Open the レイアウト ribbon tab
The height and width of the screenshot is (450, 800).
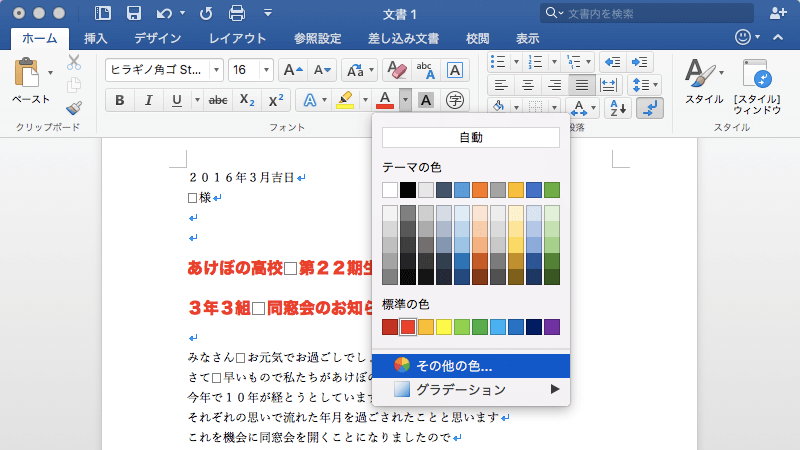pos(237,39)
